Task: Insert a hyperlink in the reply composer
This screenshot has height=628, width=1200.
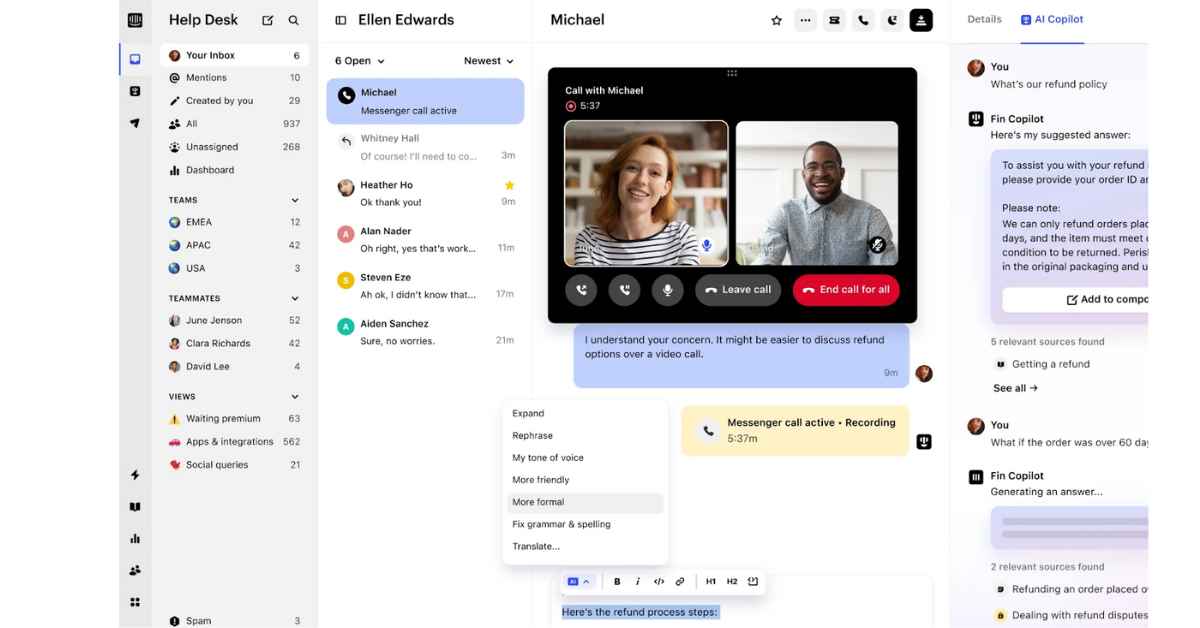Action: (681, 581)
